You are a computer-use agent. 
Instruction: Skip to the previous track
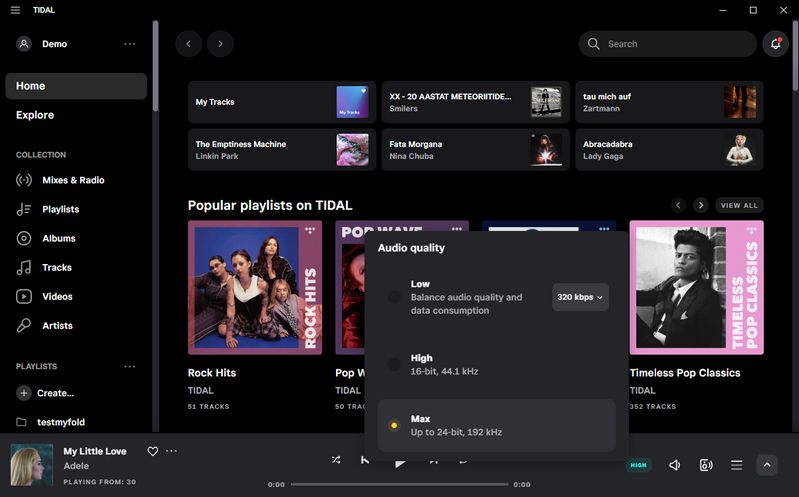pos(365,460)
